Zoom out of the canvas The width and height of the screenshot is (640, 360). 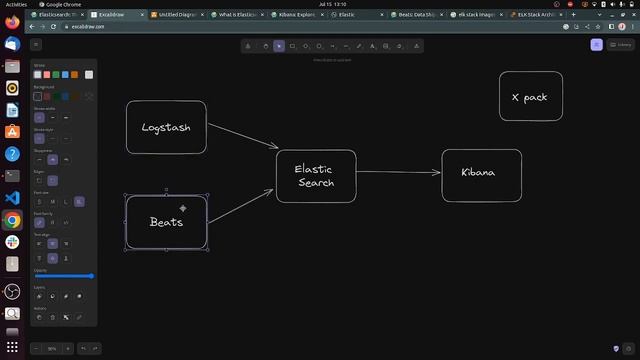[x=36, y=349]
